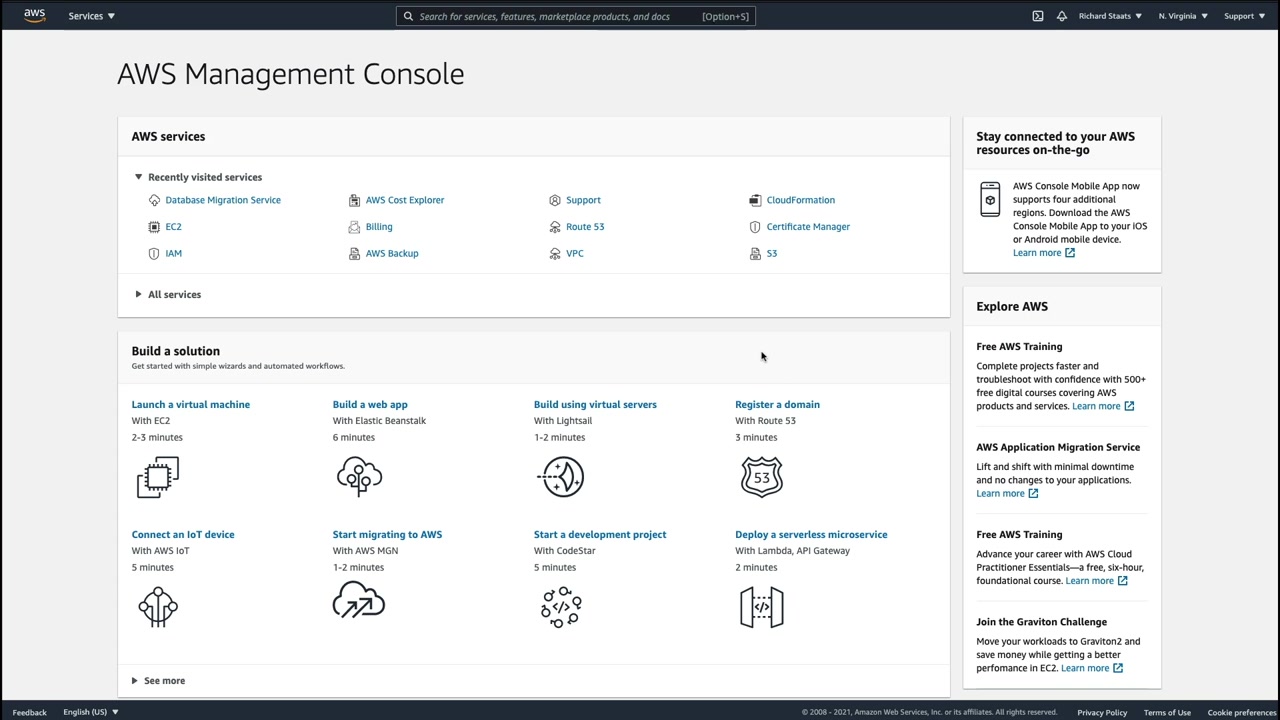Viewport: 1280px width, 720px height.
Task: Open the notifications bell icon
Action: (1062, 16)
